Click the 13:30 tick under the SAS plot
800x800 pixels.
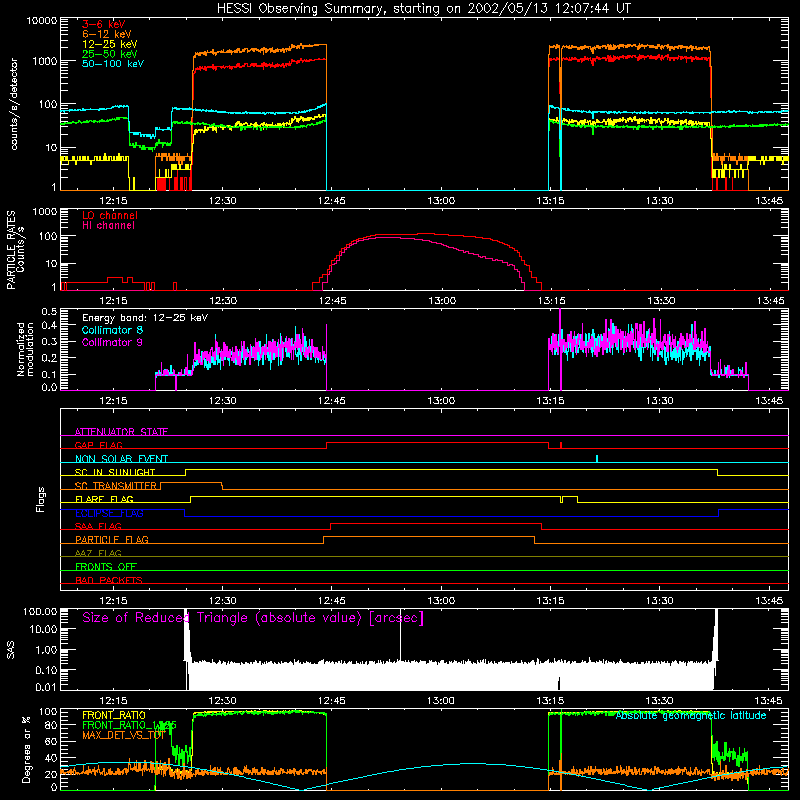[659, 701]
